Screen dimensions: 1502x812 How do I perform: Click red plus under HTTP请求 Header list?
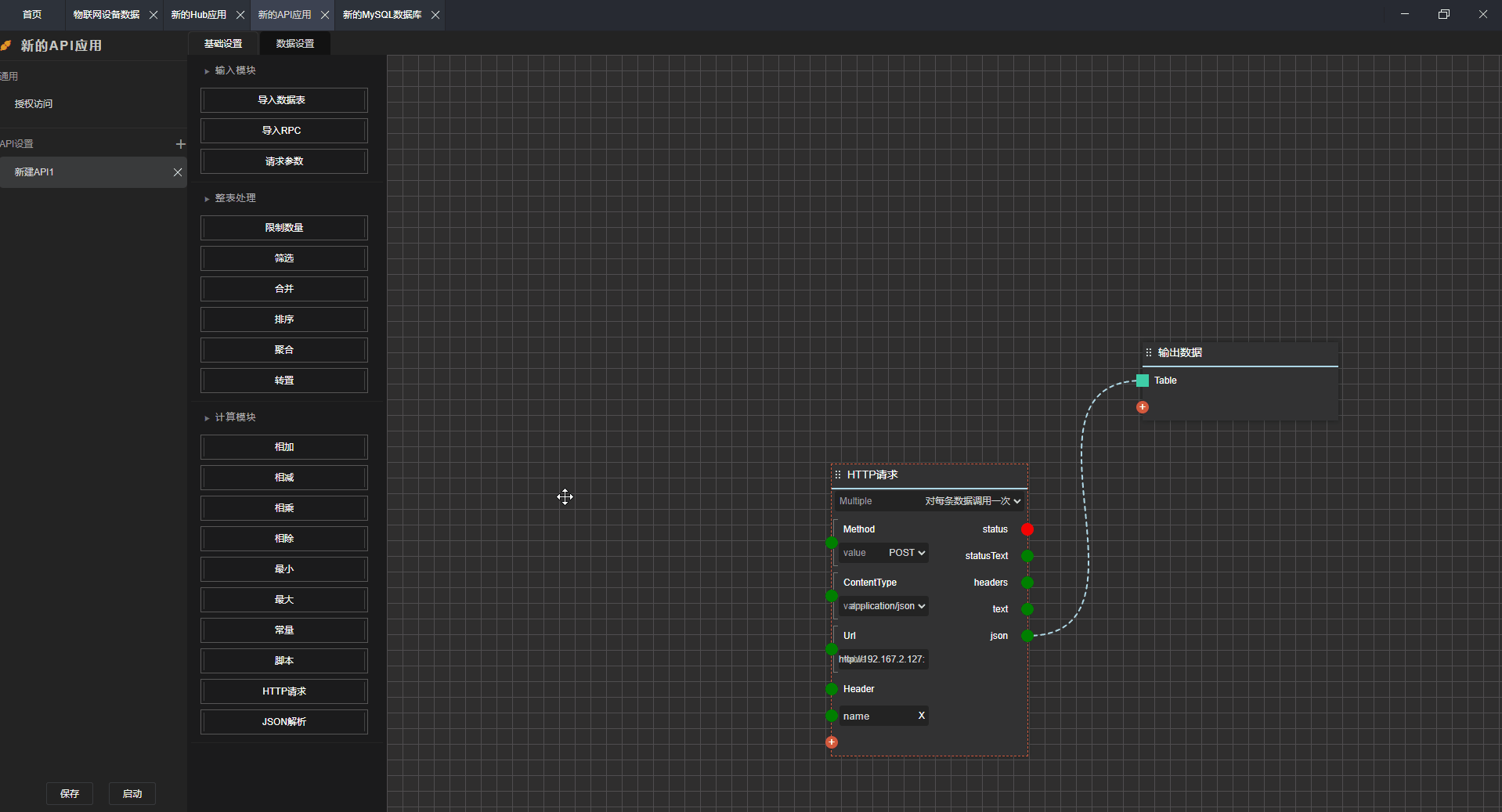click(x=832, y=742)
